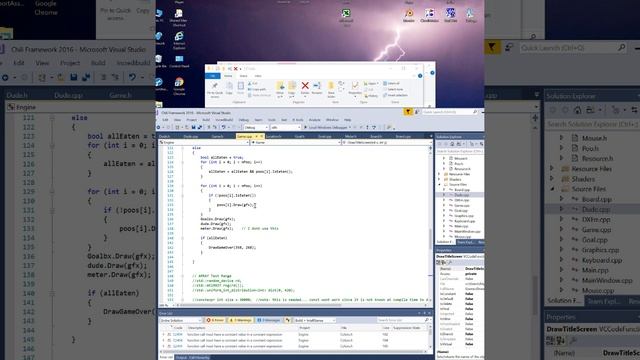The image size is (640, 360).
Task: Open the Blender desktop shortcut
Action: tap(408, 16)
